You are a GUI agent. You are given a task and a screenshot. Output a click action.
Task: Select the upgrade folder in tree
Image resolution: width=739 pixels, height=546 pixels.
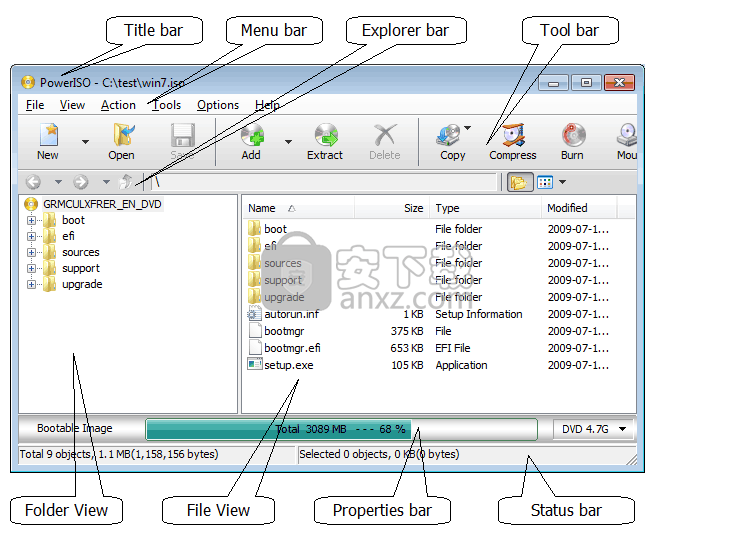coord(82,284)
